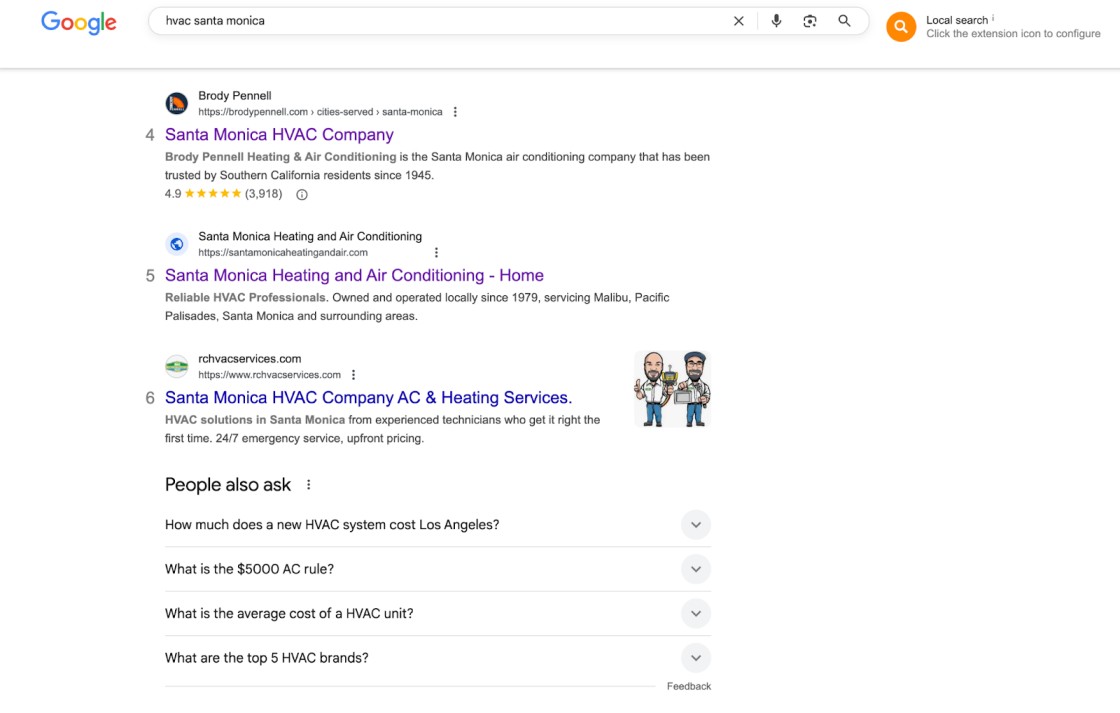Expand 'What is the $5000 AC rule?' question
This screenshot has height=713, width=1120.
438,569
